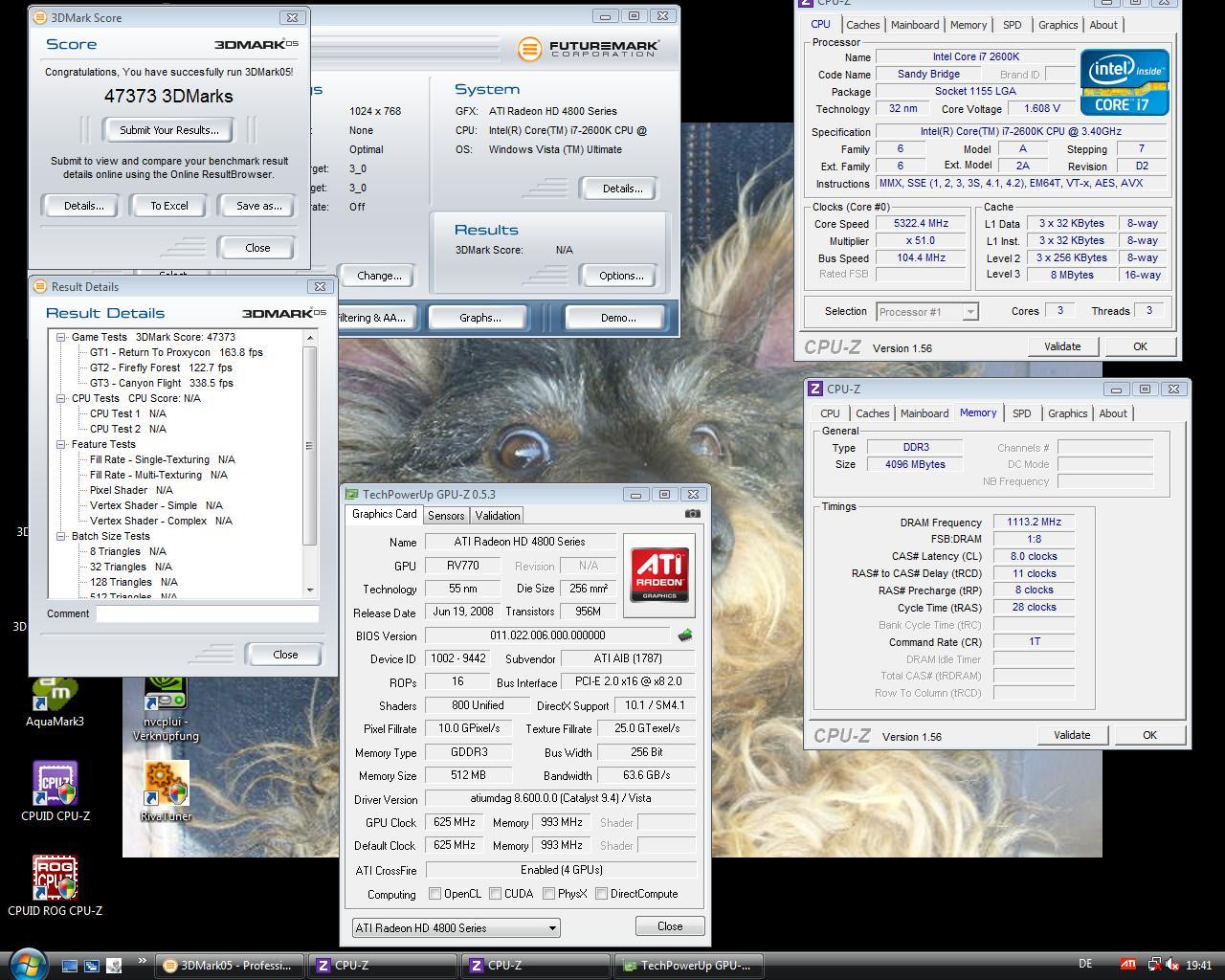Click the third quick launch icon
The height and width of the screenshot is (980, 1225).
click(114, 966)
